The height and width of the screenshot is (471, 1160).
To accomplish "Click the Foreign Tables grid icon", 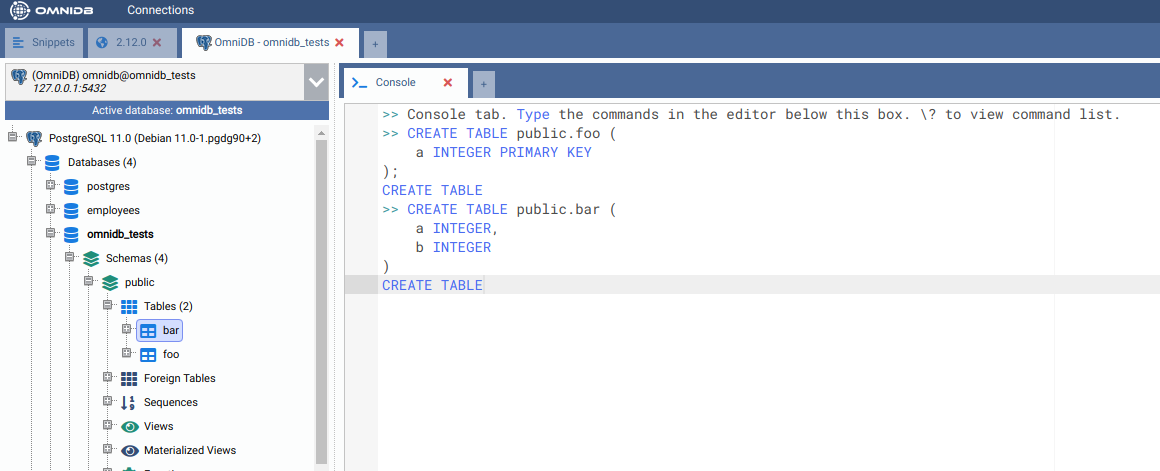I will pyautogui.click(x=128, y=378).
